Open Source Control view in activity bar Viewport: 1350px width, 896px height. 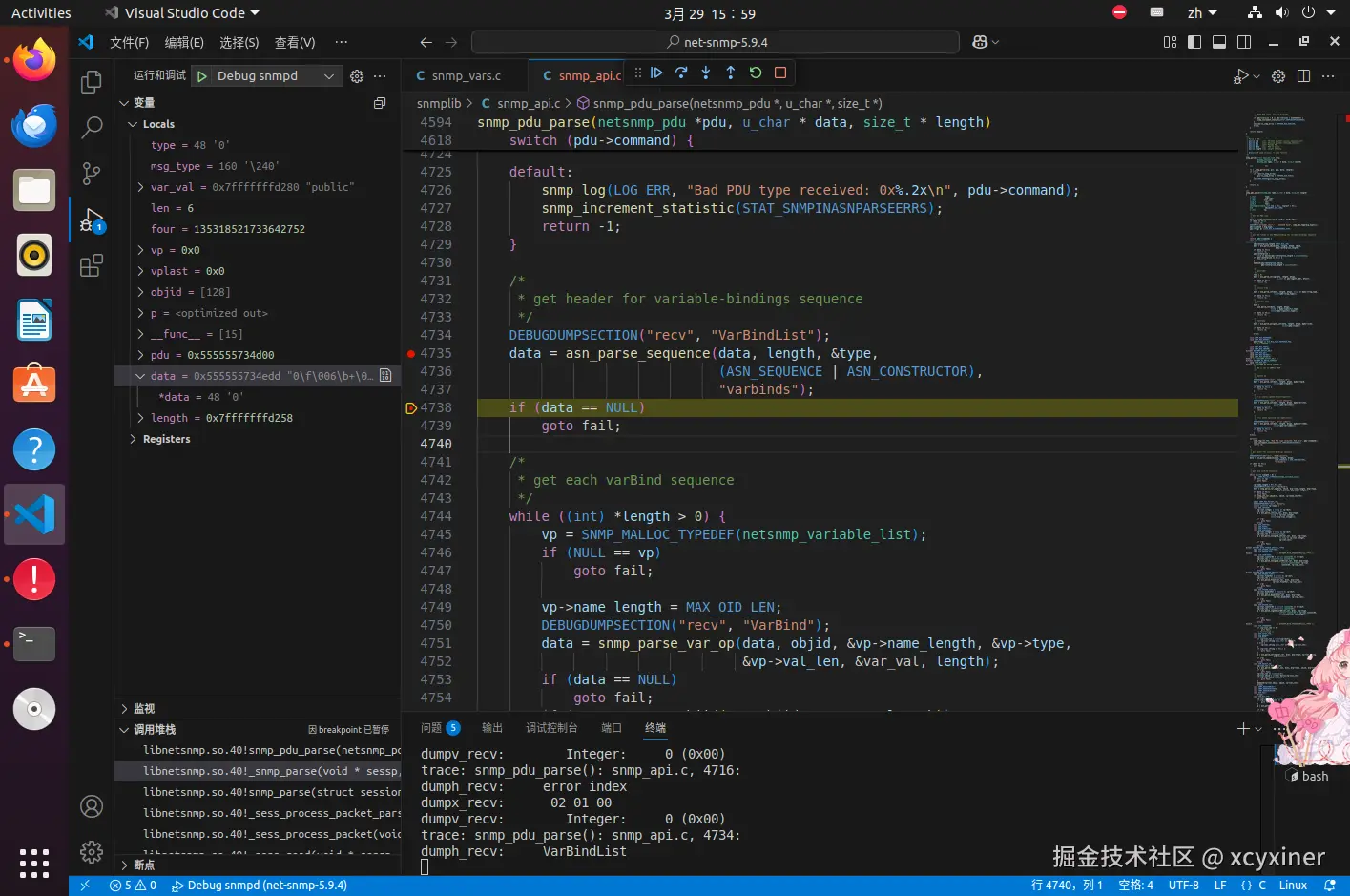point(92,173)
